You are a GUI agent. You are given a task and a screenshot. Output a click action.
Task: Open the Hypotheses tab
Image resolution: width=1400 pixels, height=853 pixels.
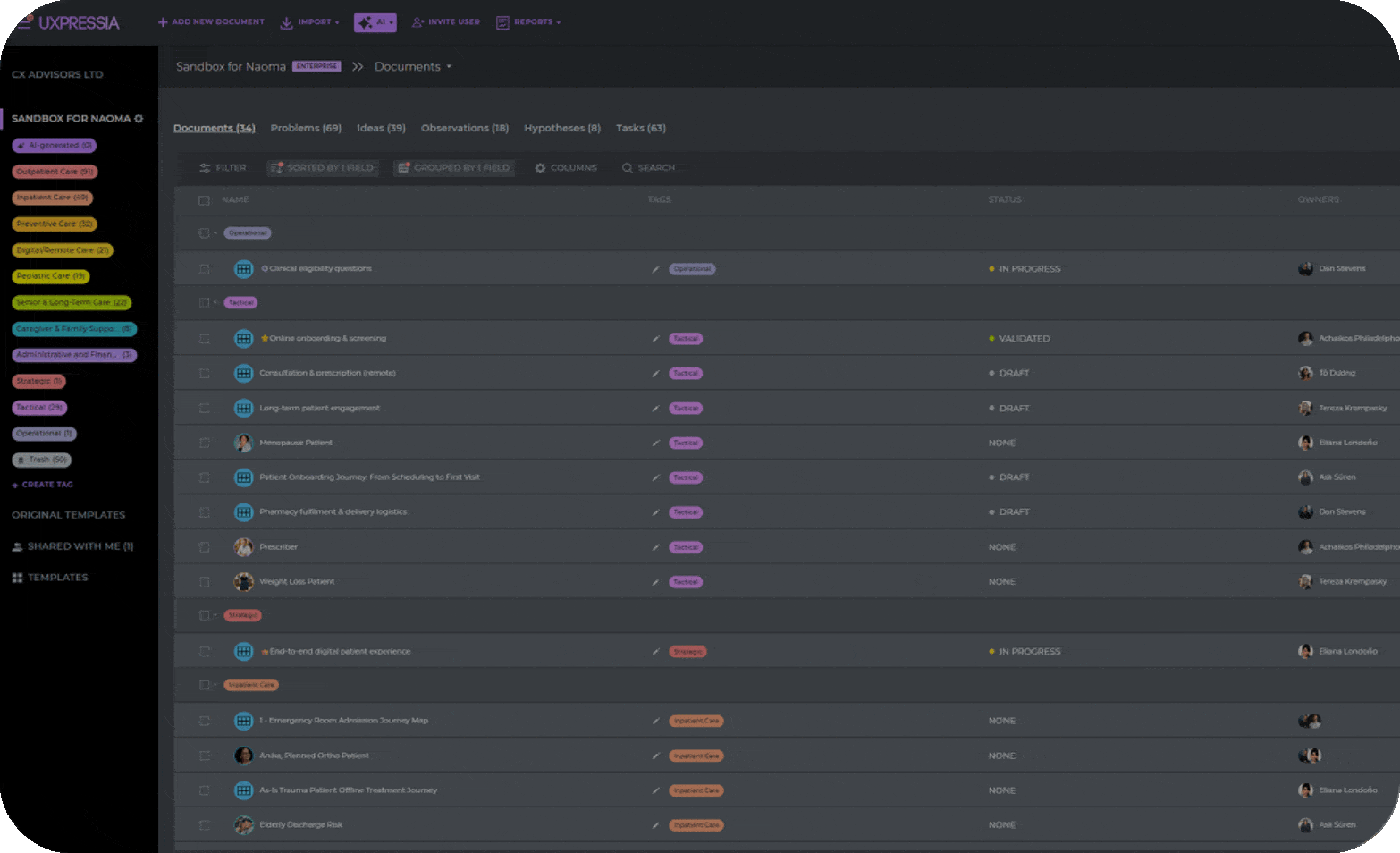coord(561,128)
